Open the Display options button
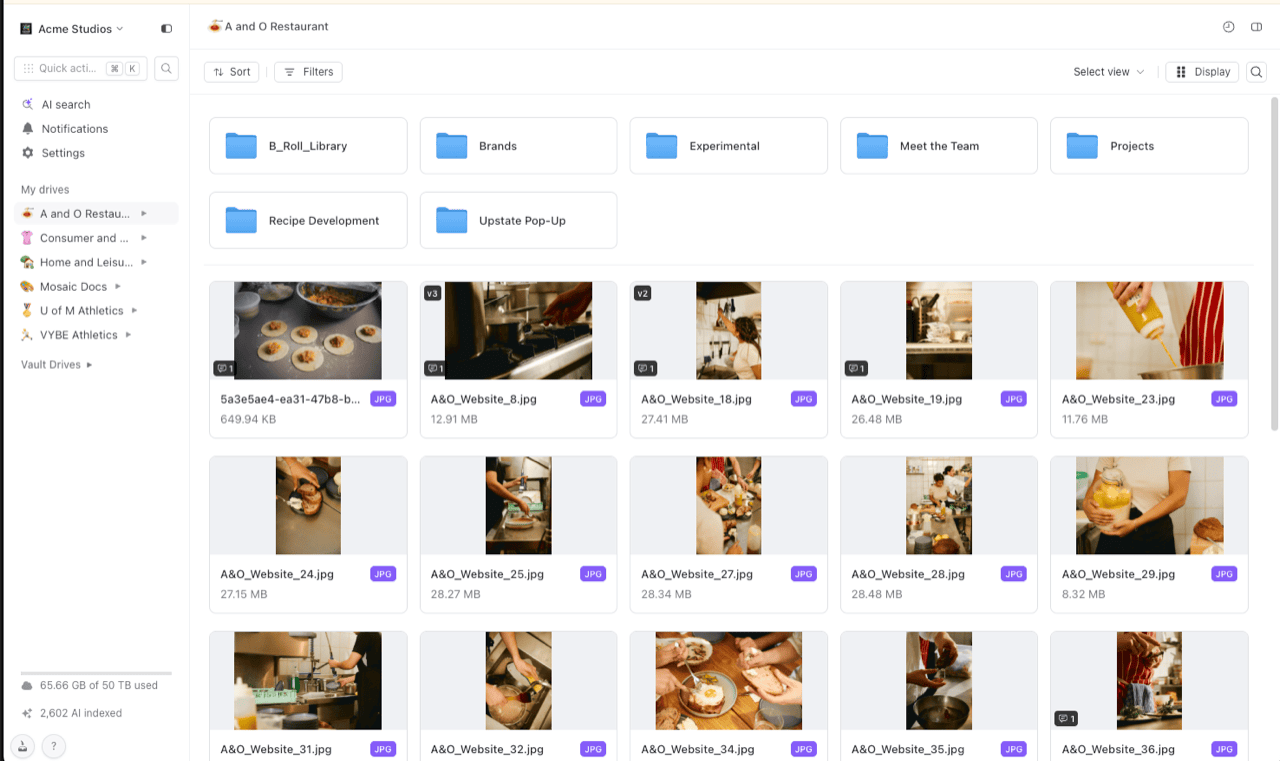1280x761 pixels. (x=1202, y=72)
